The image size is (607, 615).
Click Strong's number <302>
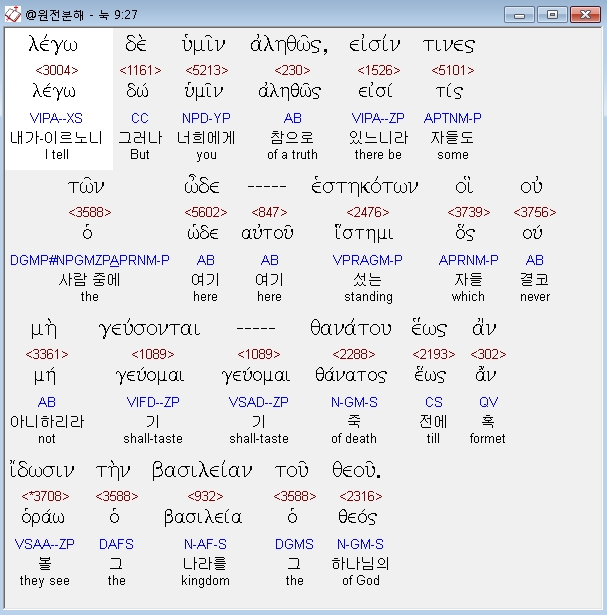click(x=488, y=354)
